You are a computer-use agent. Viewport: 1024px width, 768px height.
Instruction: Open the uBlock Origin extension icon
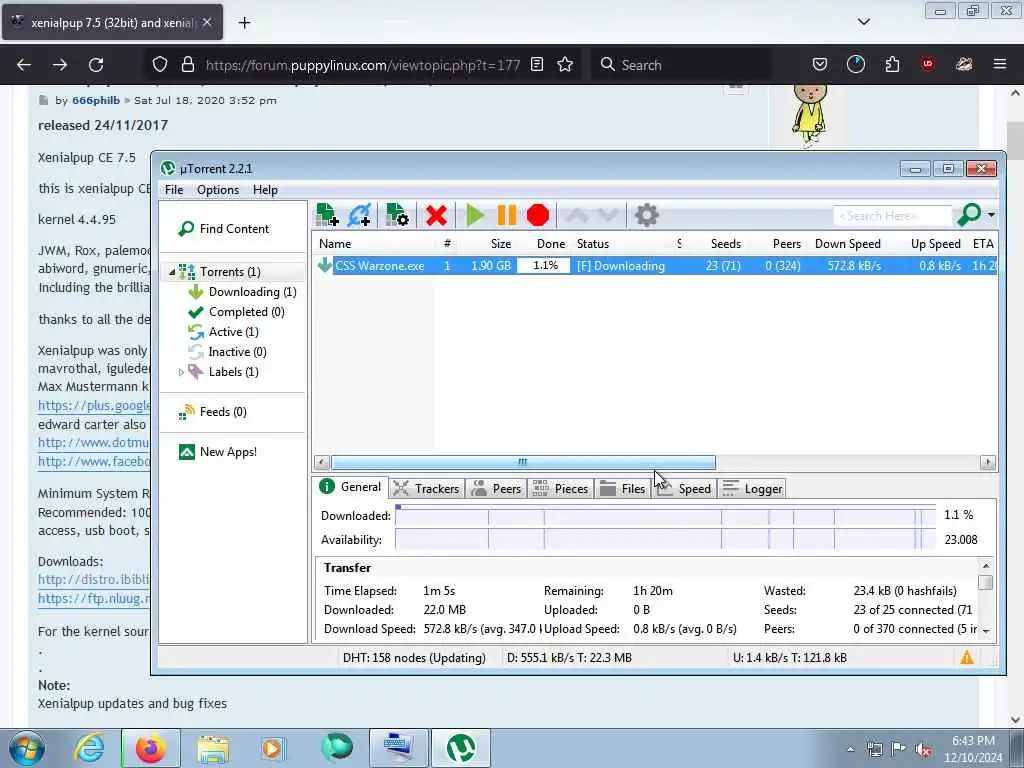click(928, 64)
